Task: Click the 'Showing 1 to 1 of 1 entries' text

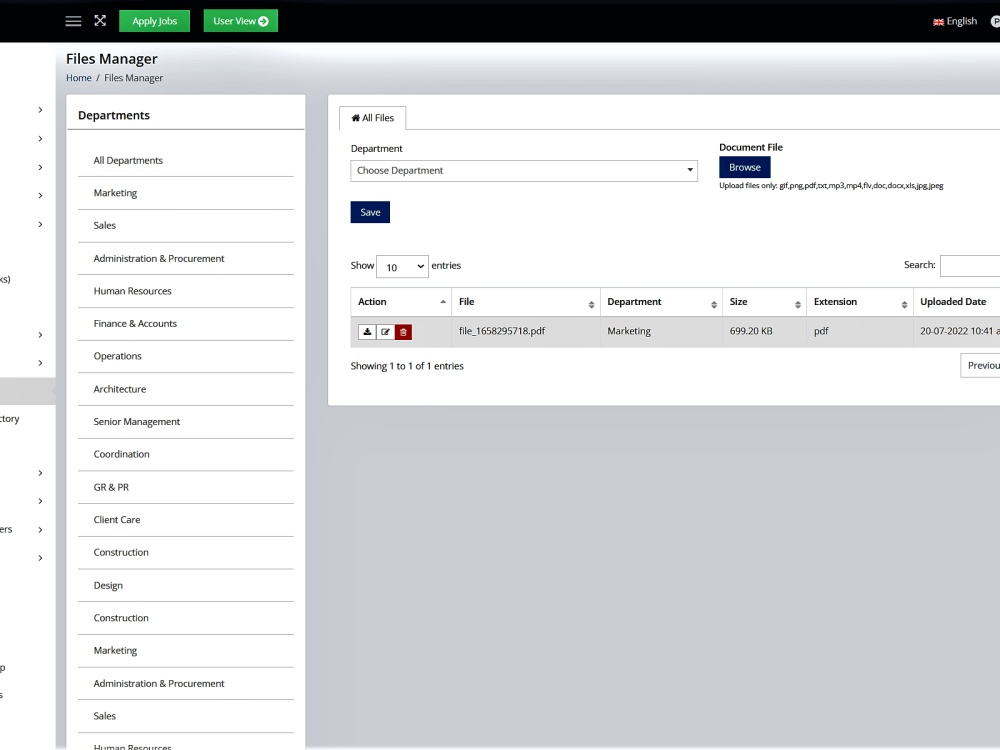Action: click(x=407, y=366)
